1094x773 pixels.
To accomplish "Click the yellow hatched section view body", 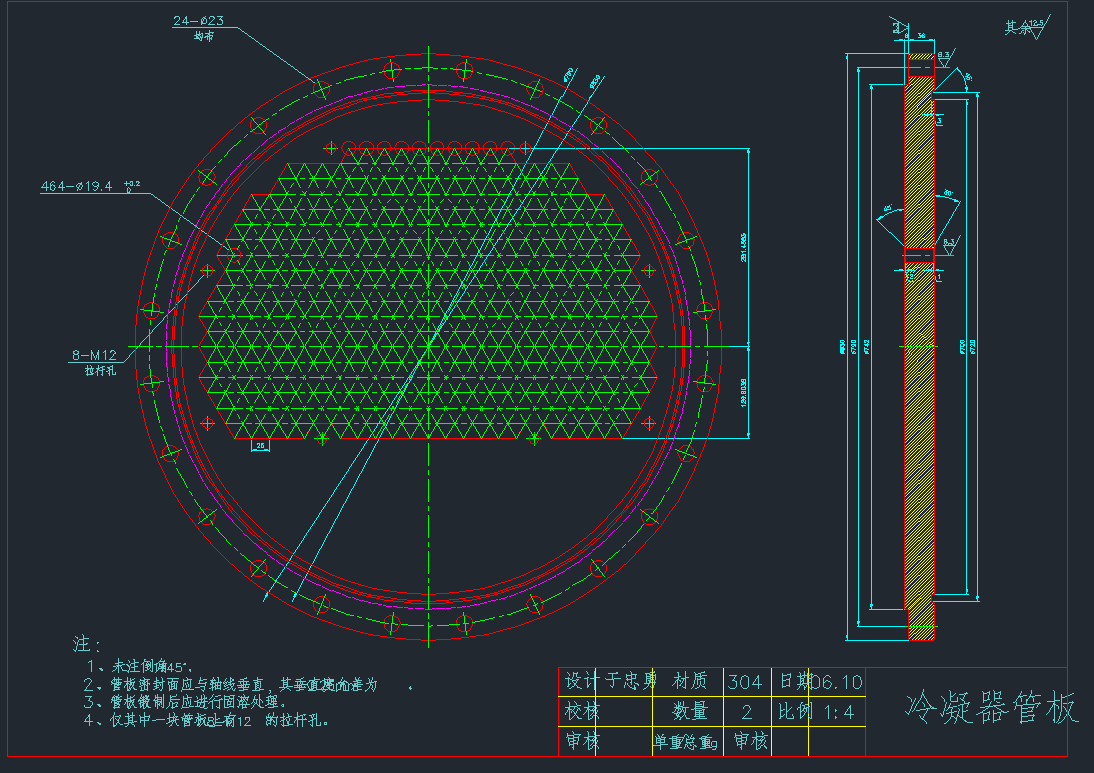I will (x=919, y=400).
